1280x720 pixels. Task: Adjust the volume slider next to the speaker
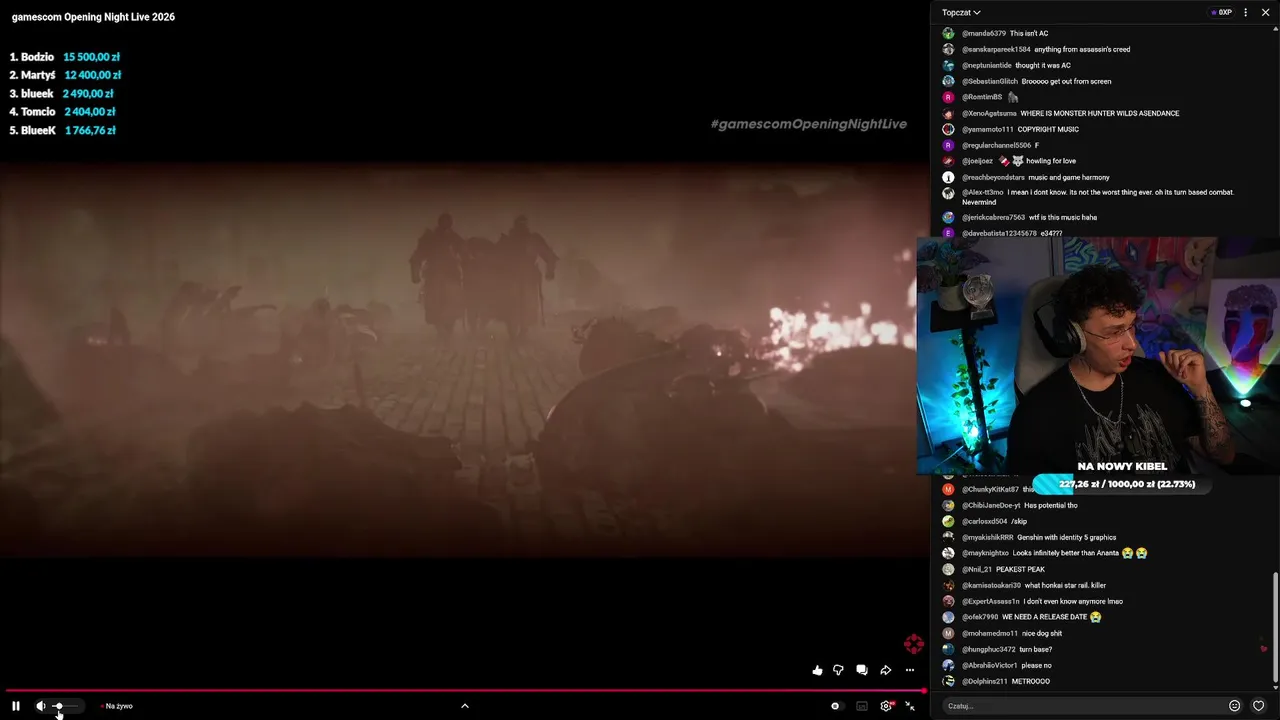click(x=64, y=706)
